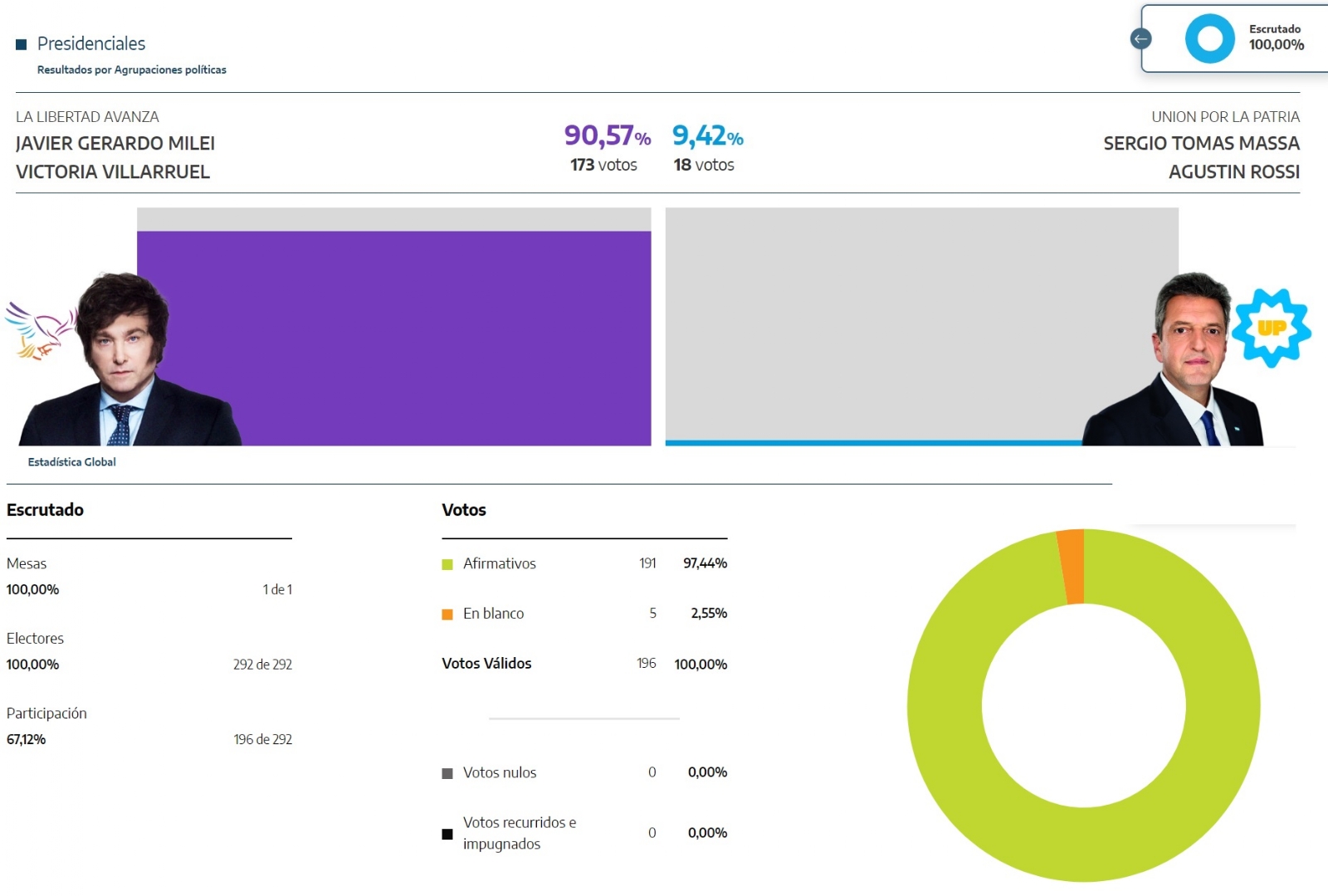Click the Electores label

[35, 639]
